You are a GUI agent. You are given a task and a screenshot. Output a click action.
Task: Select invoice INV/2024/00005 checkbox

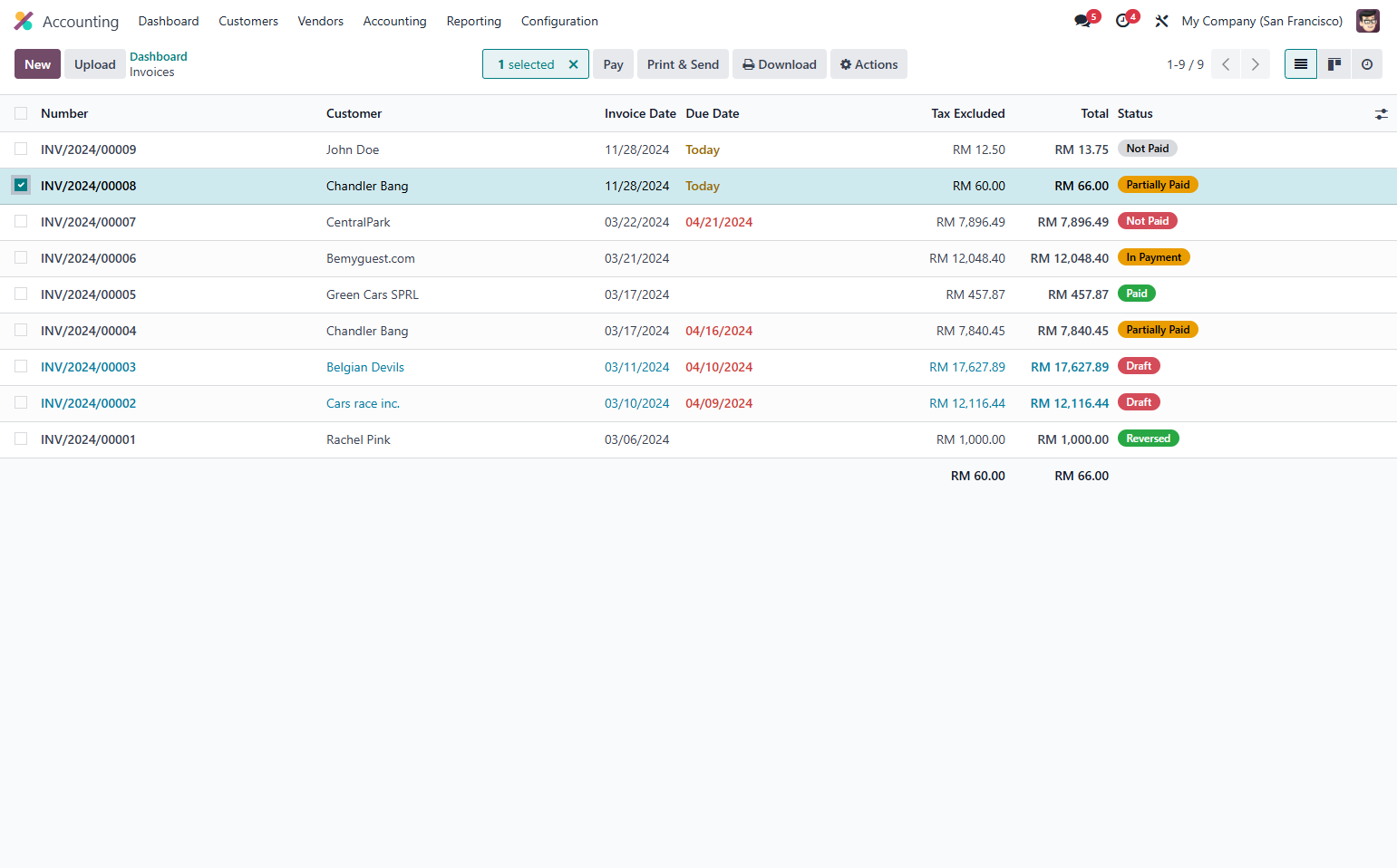(21, 294)
